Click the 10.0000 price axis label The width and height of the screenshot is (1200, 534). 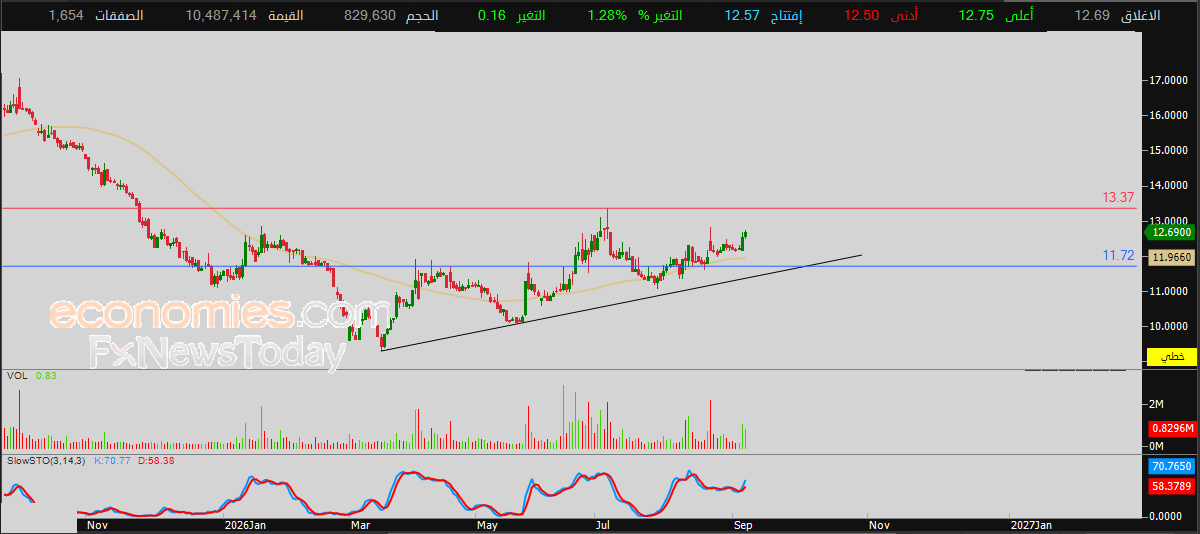click(x=1169, y=326)
